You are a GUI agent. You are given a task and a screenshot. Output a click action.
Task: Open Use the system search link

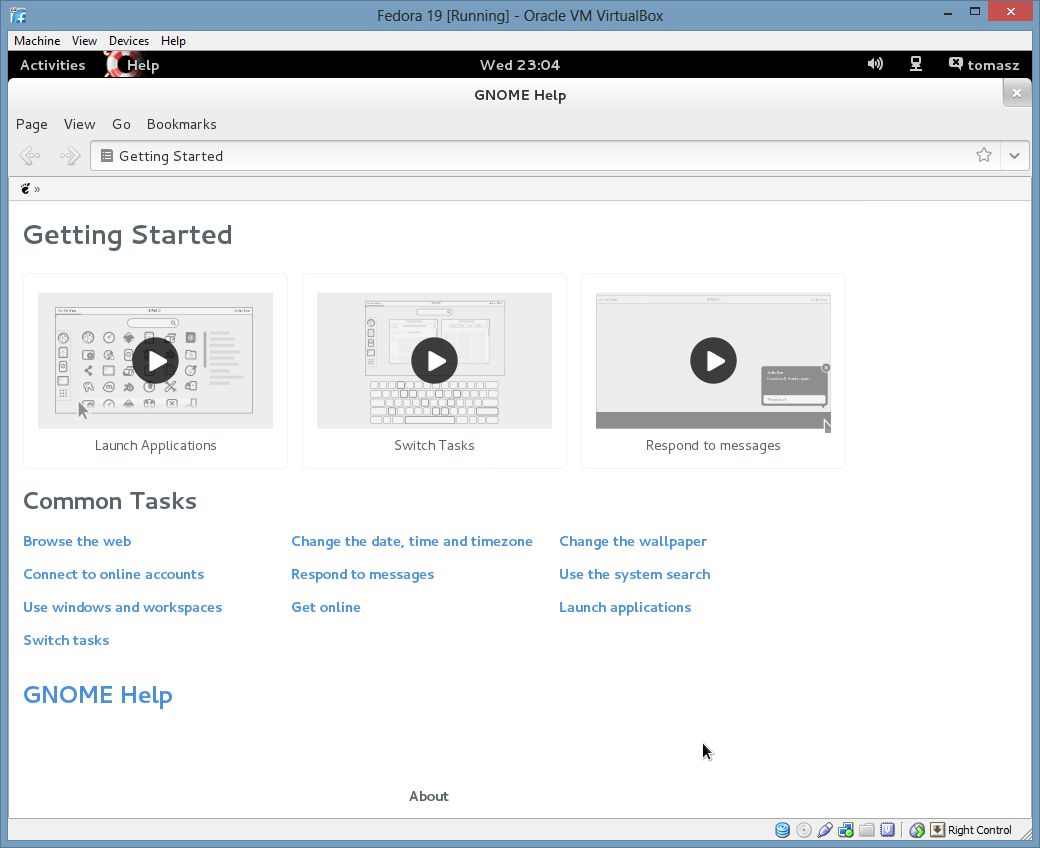635,574
